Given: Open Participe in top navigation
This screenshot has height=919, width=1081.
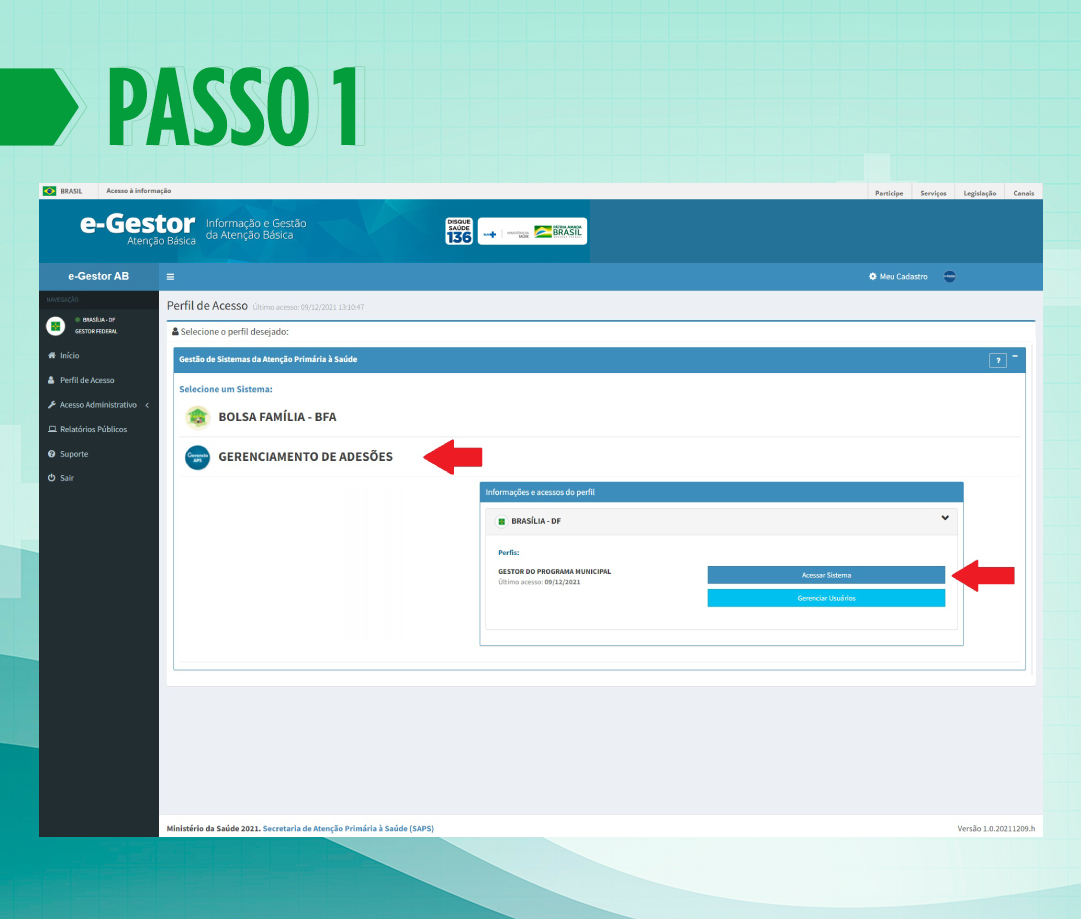Looking at the screenshot, I should coord(889,193).
